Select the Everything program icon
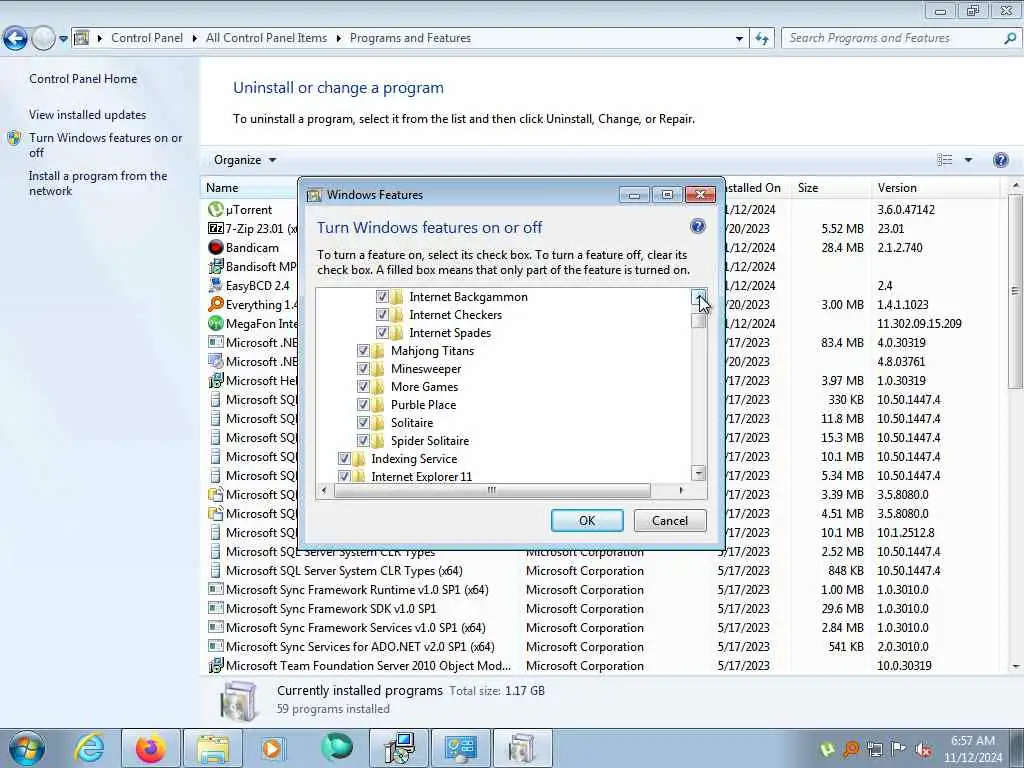 216,304
